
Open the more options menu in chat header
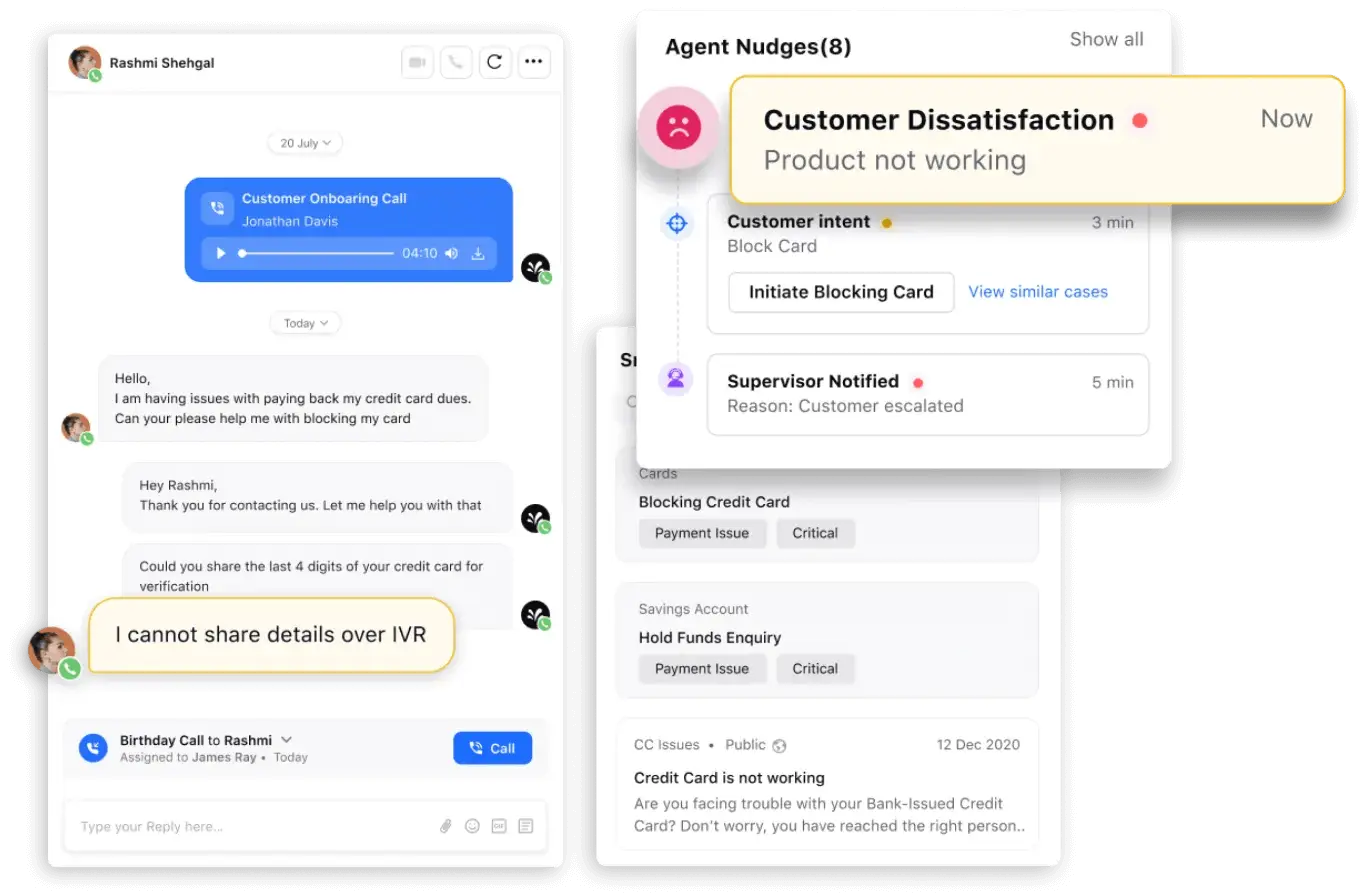534,62
